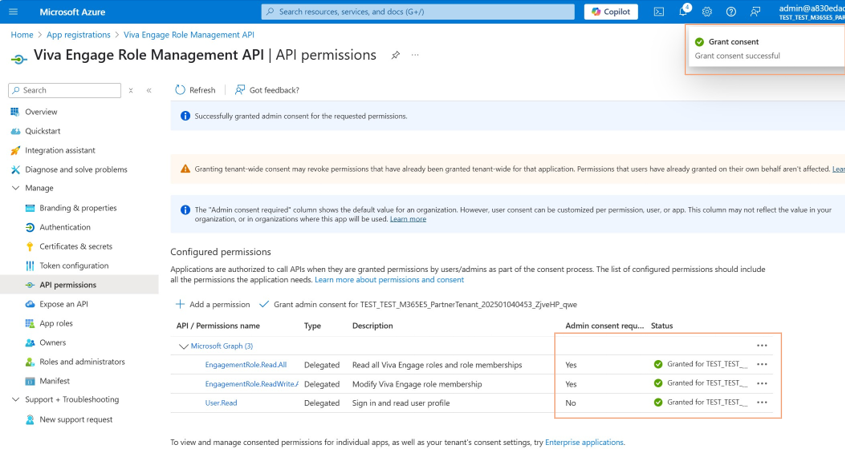The height and width of the screenshot is (453, 845).
Task: Open the Azure portal hamburger menu
Action: click(13, 11)
